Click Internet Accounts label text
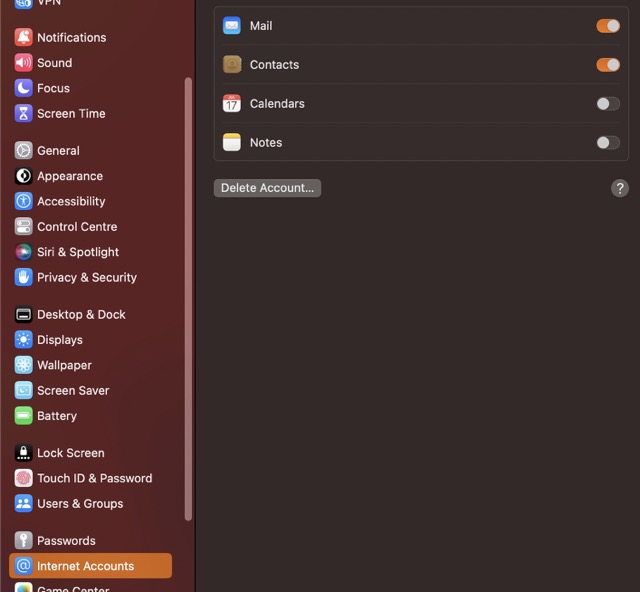Viewport: 640px width, 592px height. [85, 566]
